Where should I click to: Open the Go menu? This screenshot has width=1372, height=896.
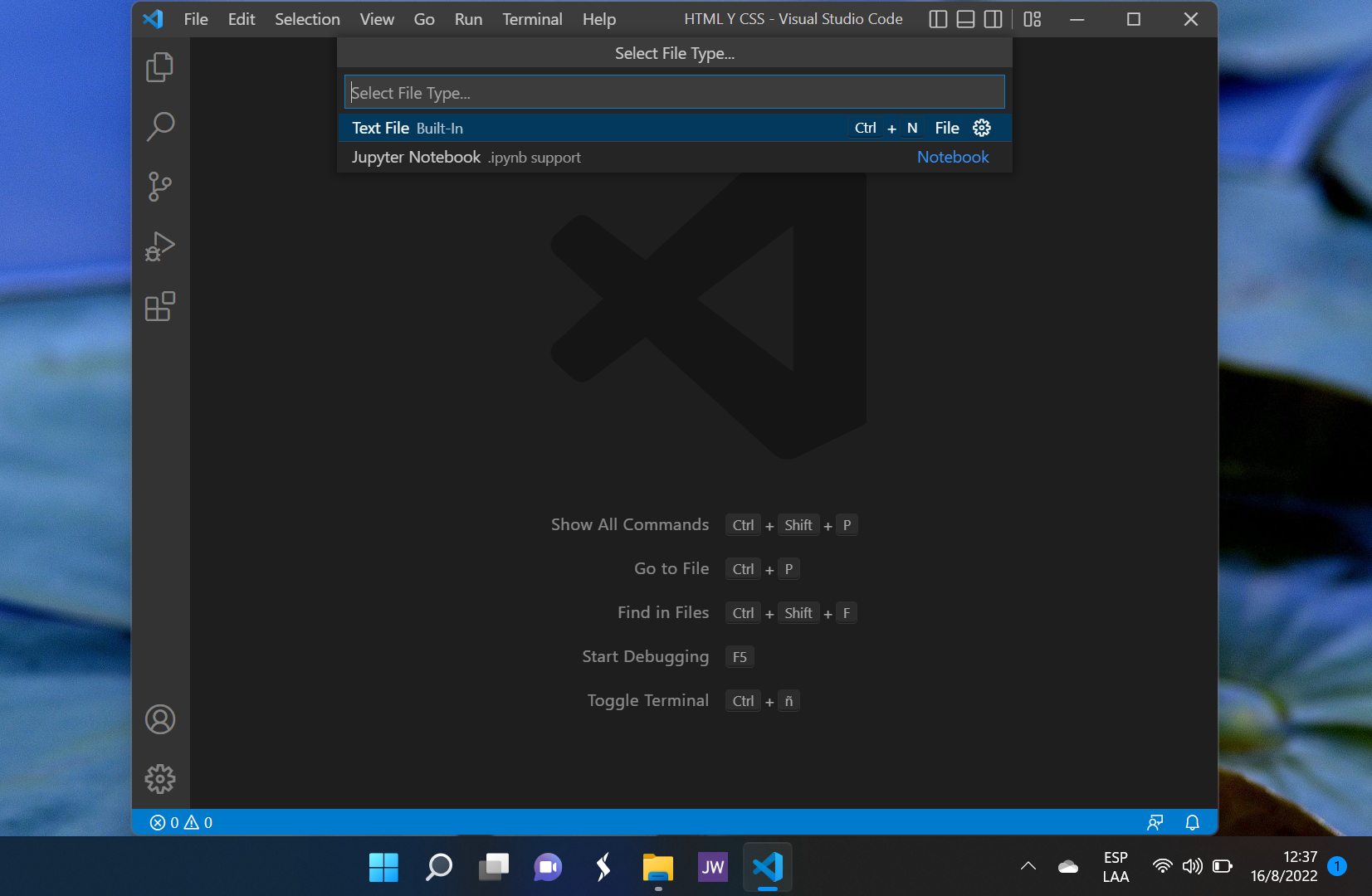(424, 19)
